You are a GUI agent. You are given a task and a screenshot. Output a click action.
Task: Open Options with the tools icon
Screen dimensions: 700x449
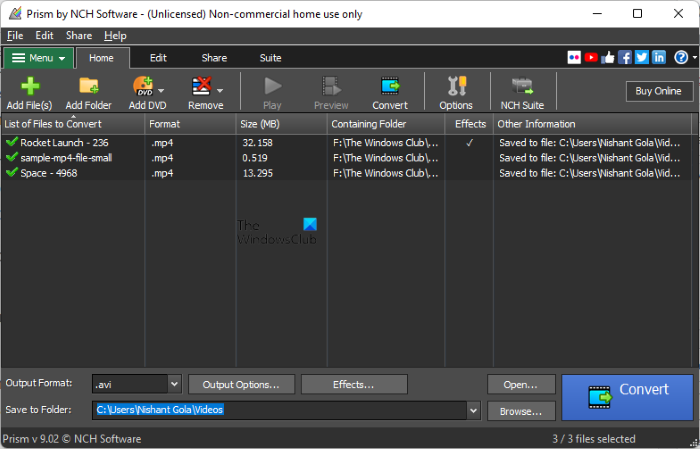[456, 86]
